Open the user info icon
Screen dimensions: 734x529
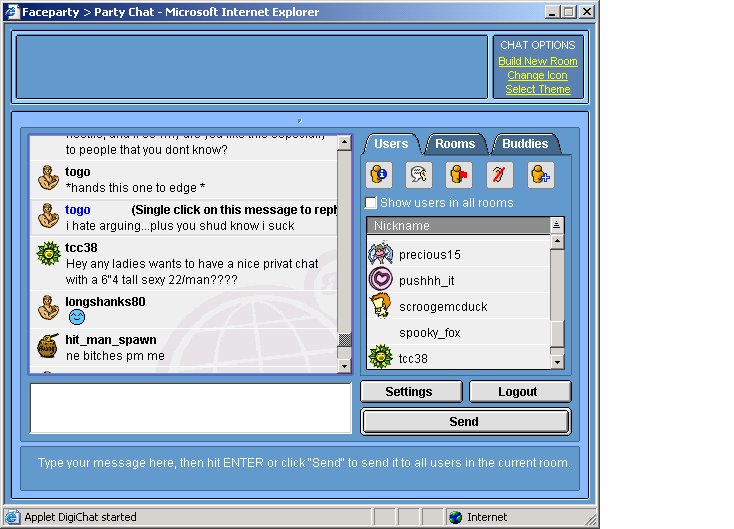pyautogui.click(x=379, y=175)
